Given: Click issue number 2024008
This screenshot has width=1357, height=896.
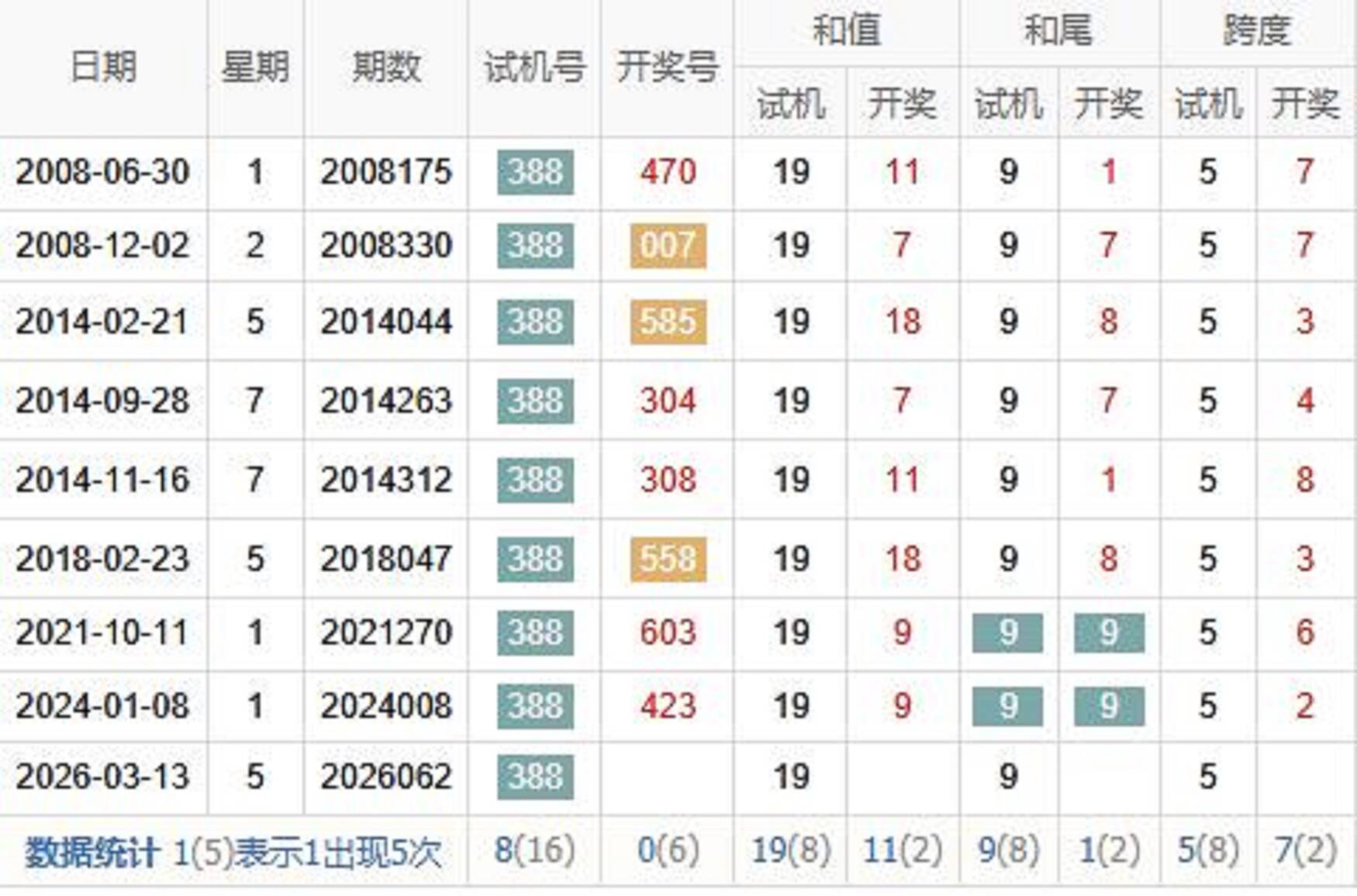Looking at the screenshot, I should click(x=385, y=706).
